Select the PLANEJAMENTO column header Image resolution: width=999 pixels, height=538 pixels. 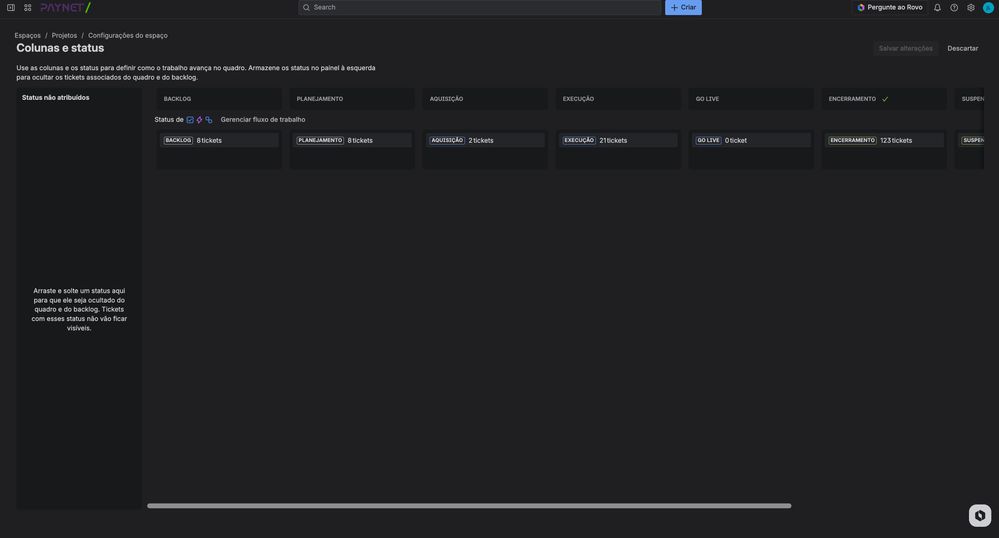click(352, 99)
